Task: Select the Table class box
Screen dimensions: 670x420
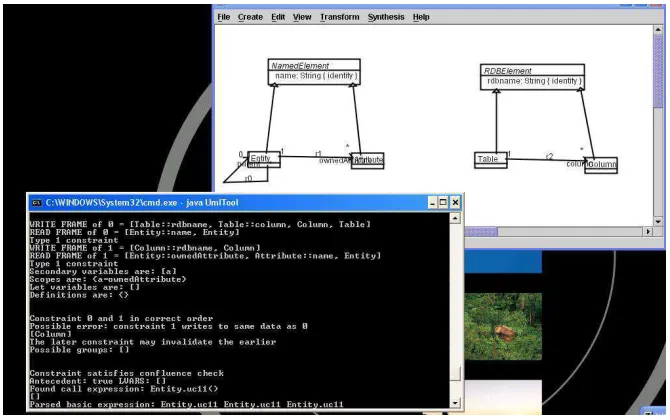Action: (x=491, y=160)
